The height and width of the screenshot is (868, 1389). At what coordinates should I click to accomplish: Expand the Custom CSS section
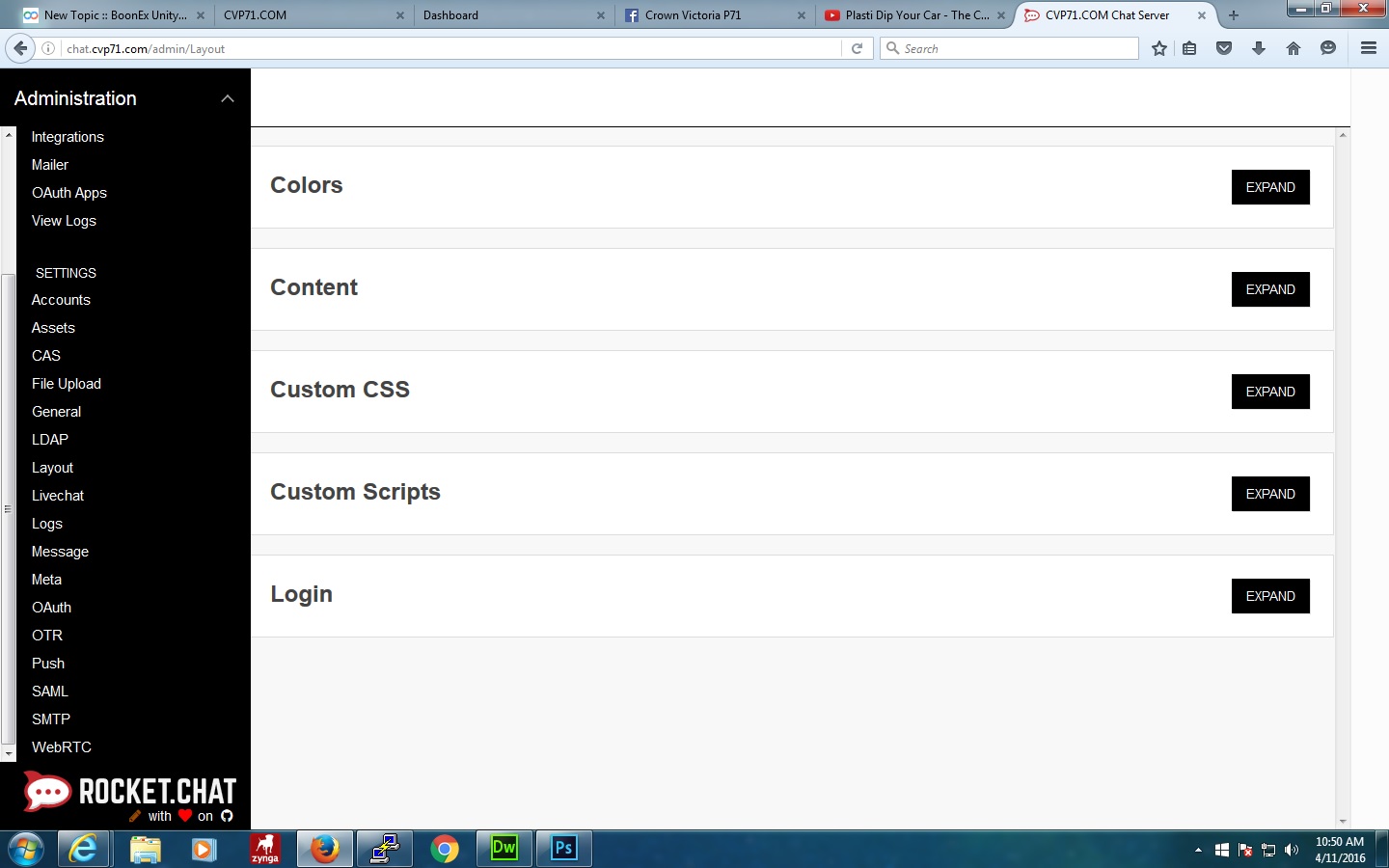[x=1269, y=392]
